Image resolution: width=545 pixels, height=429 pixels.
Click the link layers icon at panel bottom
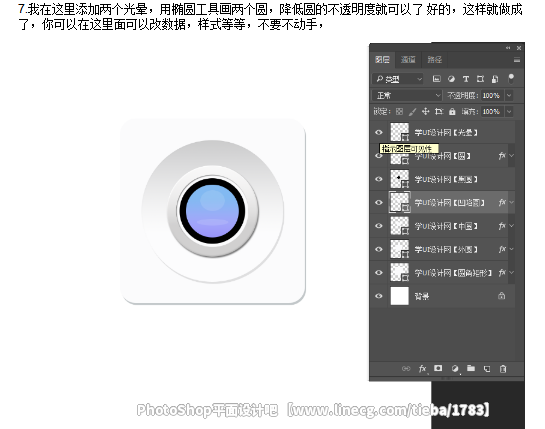coord(406,369)
